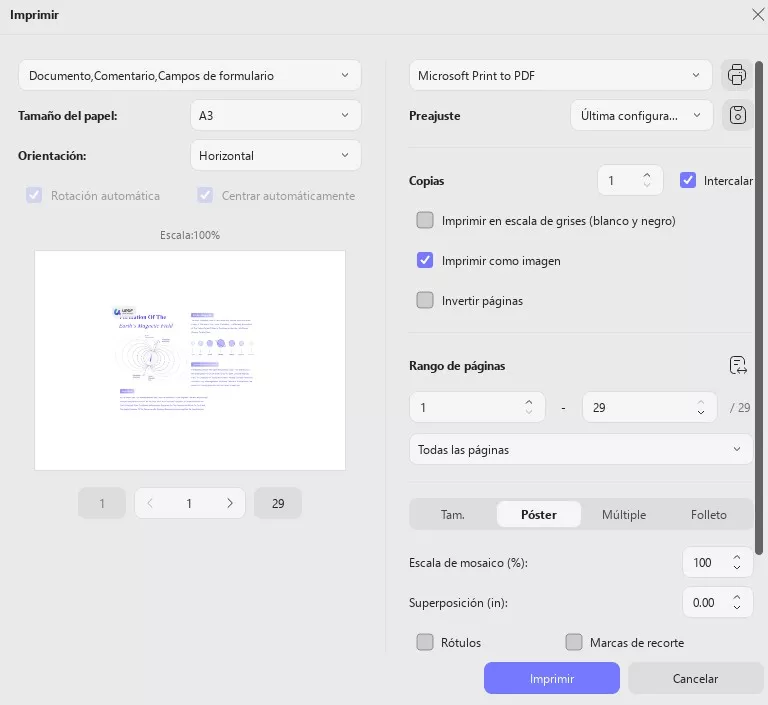Screen dimensions: 768x705
Task: Go to next preview page arrow
Action: click(x=230, y=504)
